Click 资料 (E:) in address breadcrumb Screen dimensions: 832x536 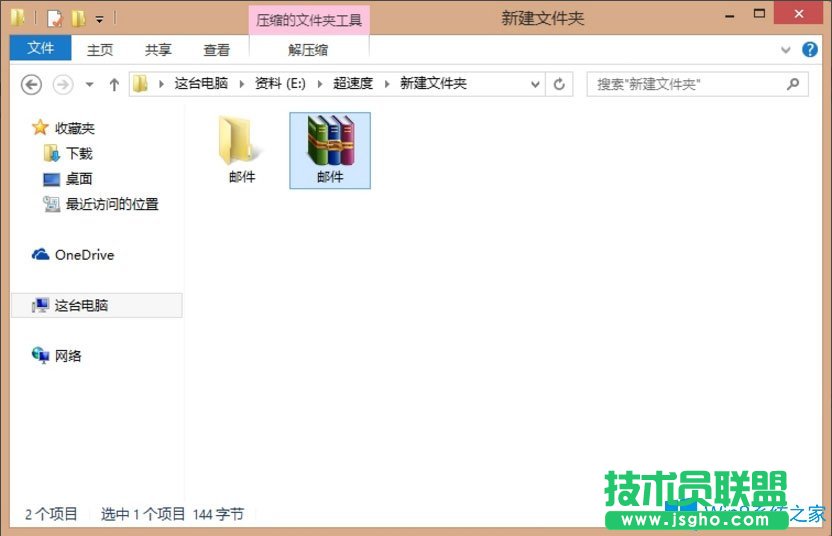pyautogui.click(x=280, y=83)
